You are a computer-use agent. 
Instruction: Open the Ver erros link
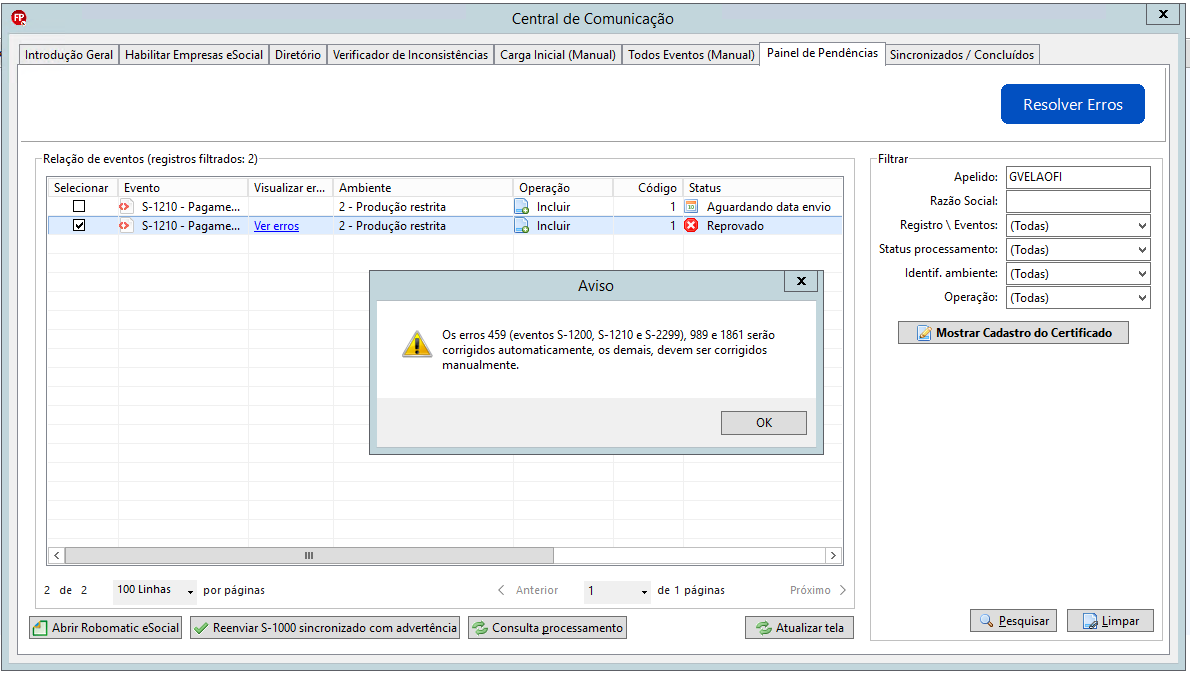click(x=276, y=226)
